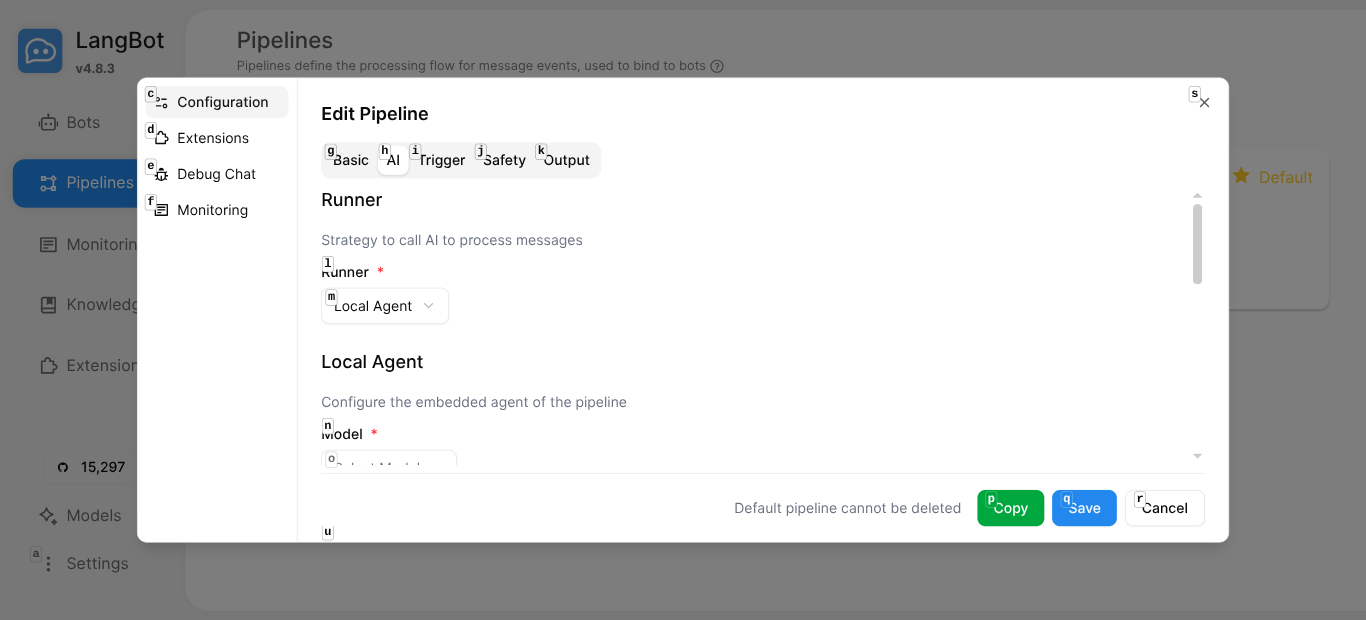Viewport: 1366px width, 620px height.
Task: Click the help icon beside the Pipelines description
Action: point(716,66)
